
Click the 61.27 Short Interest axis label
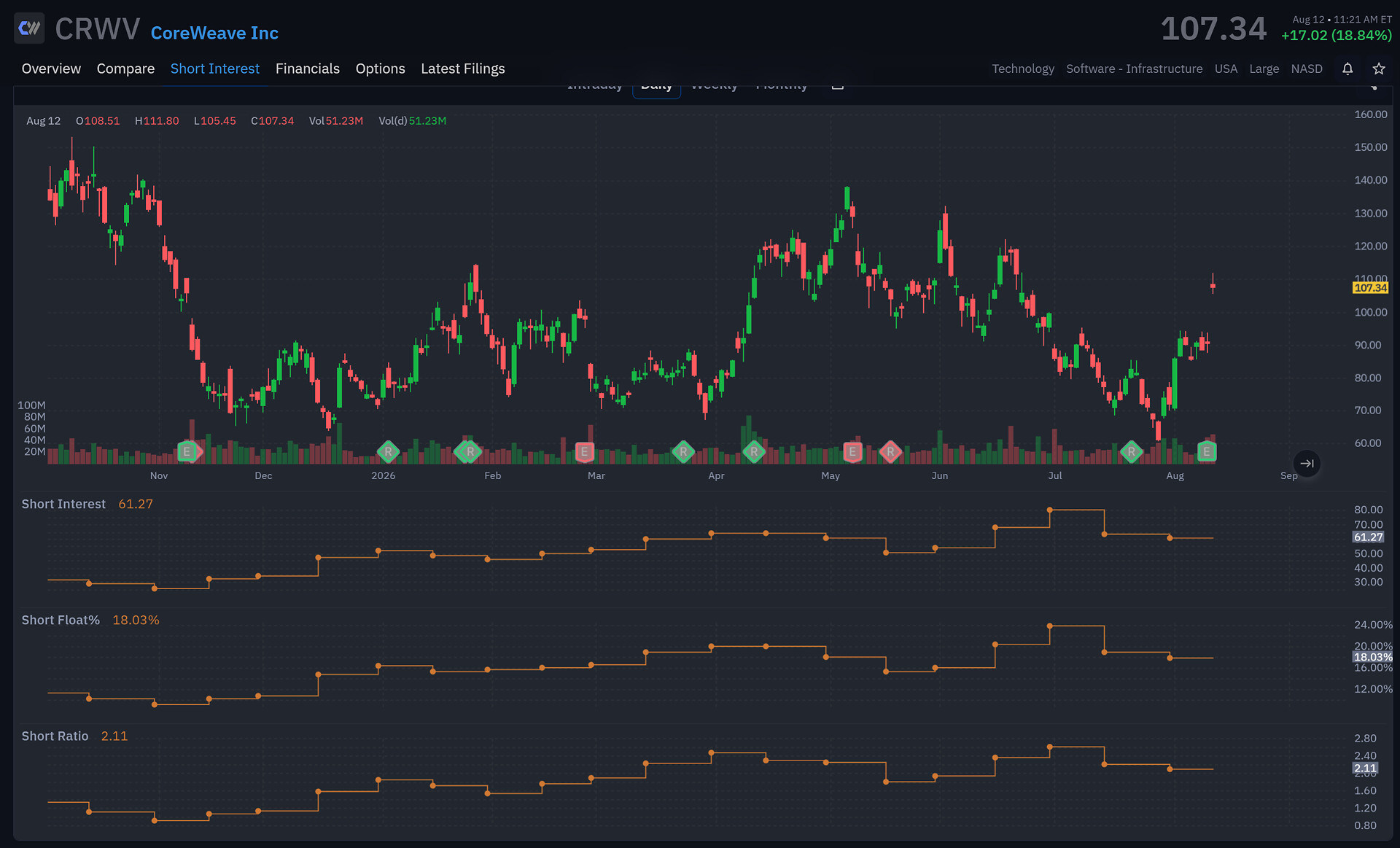point(1368,537)
